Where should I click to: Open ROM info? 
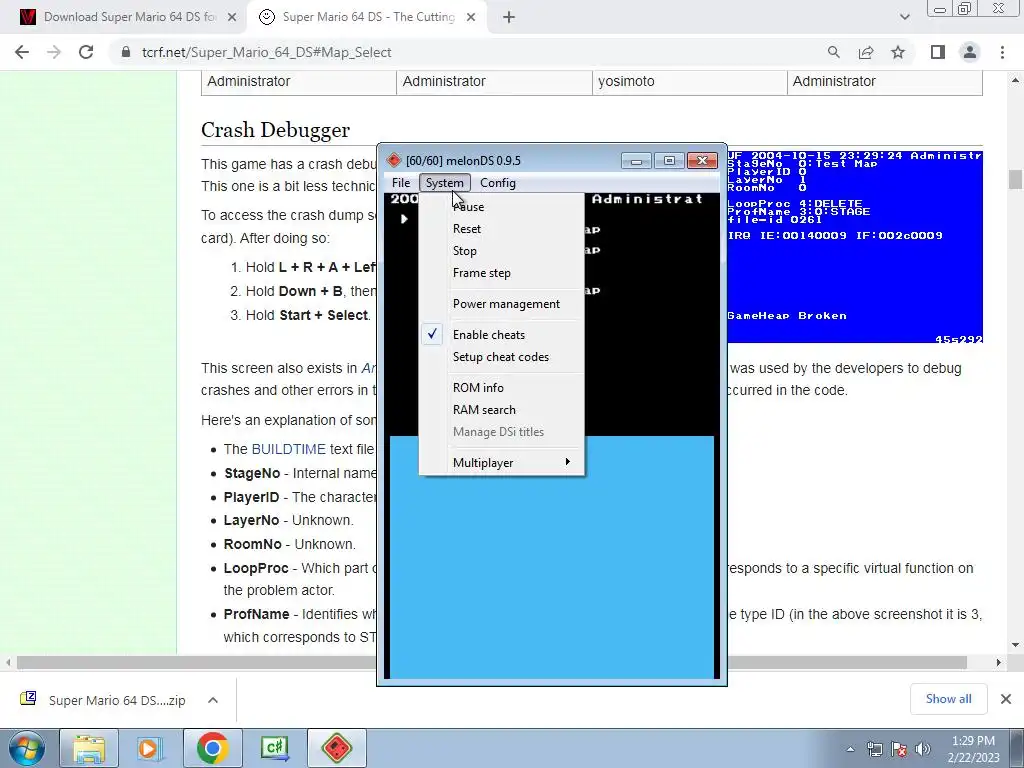(x=502, y=387)
